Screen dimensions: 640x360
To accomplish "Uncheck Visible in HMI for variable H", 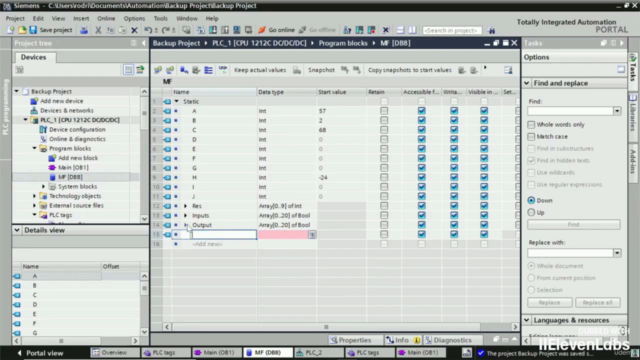I will click(484, 178).
